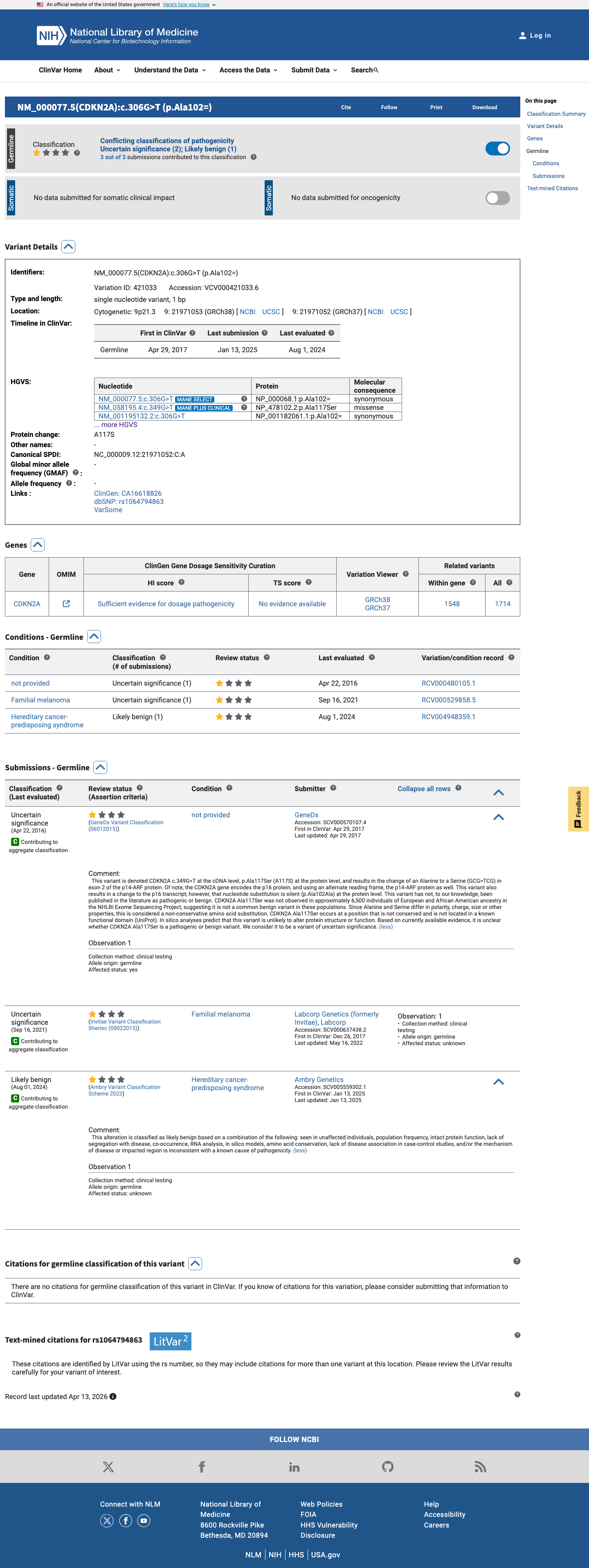The width and height of the screenshot is (589, 1568).
Task: Open 1548 related variants within gene
Action: (x=452, y=604)
